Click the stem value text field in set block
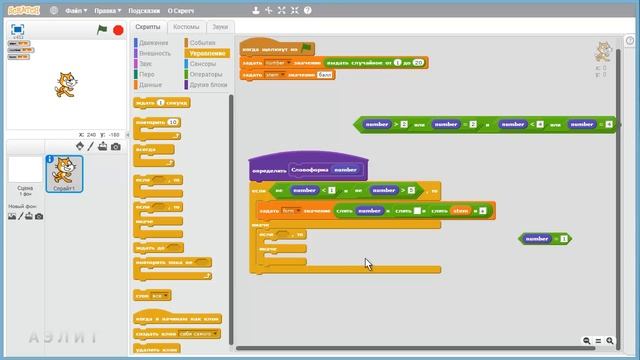The image size is (640, 360). tap(324, 75)
